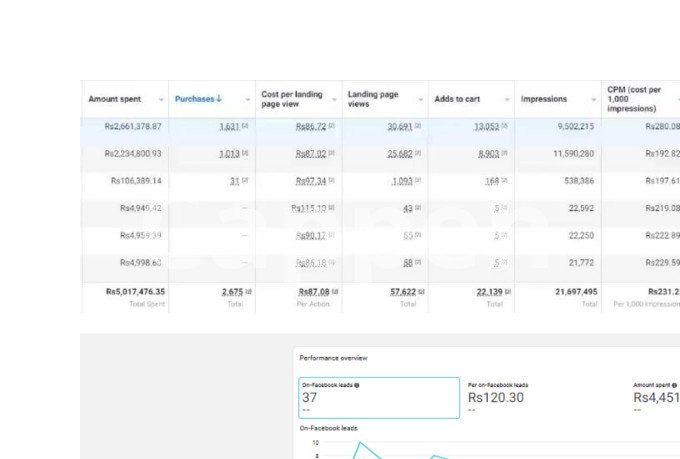Click the 1,013 purchases value link

tap(229, 154)
